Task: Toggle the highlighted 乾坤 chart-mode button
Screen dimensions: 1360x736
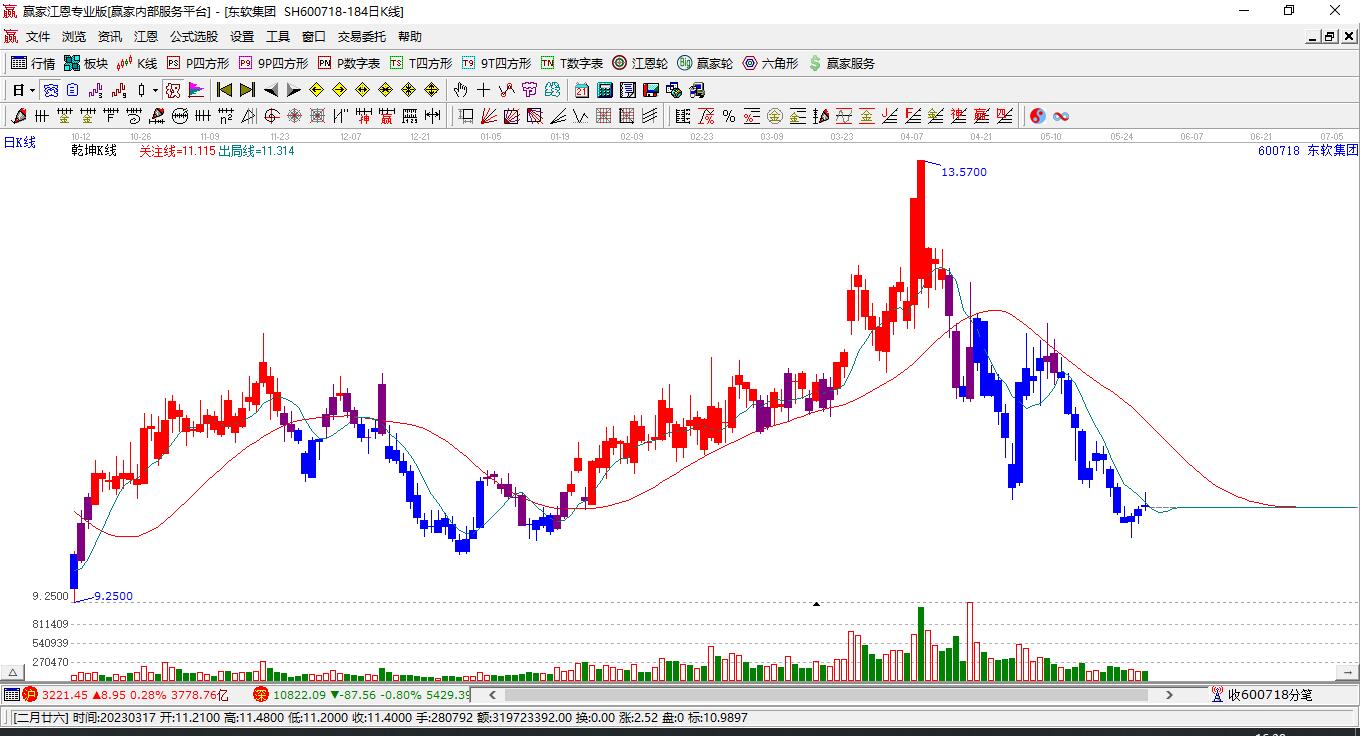Action: (172, 90)
